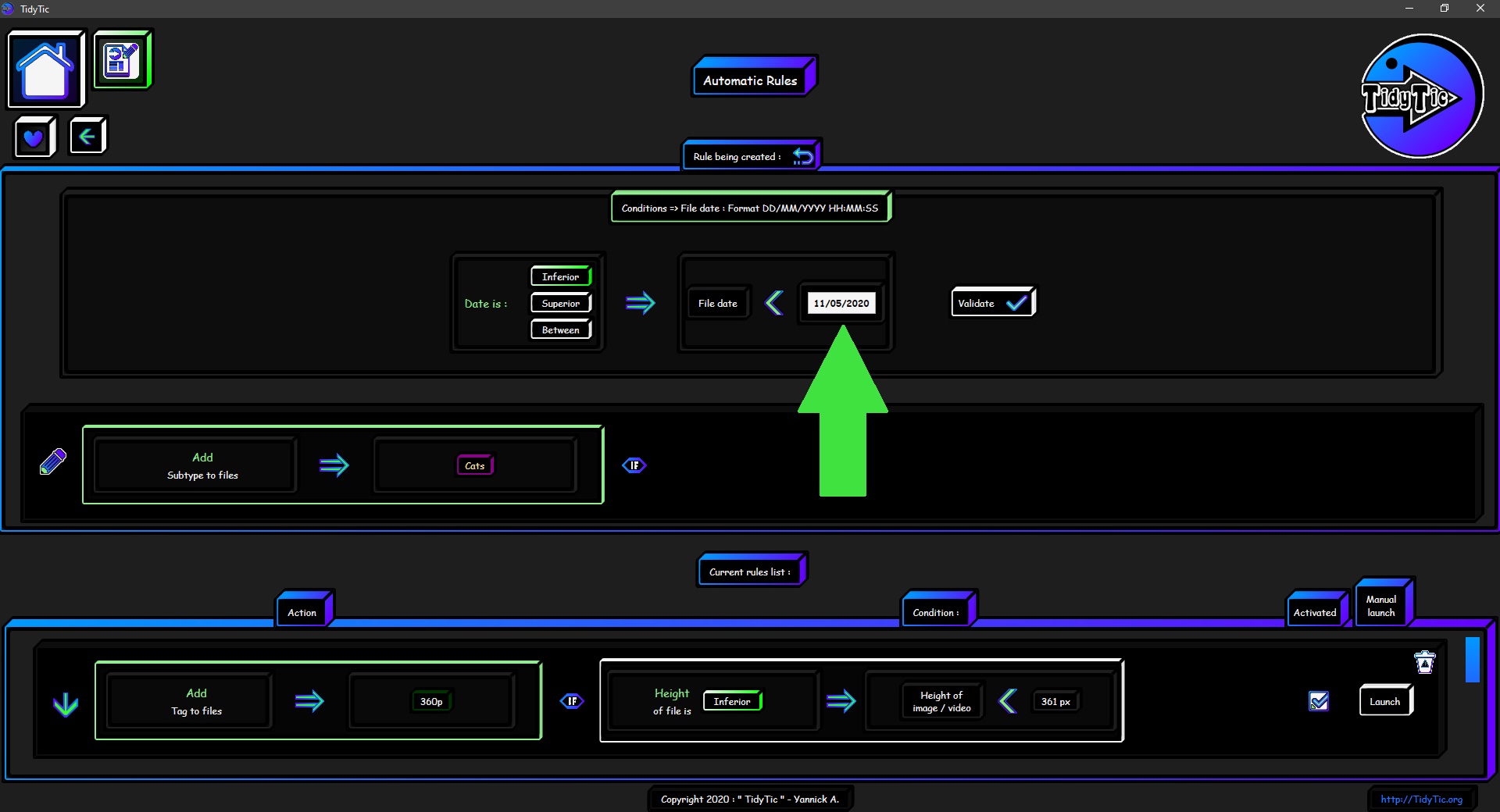Click the Height of file is label
Screen dimensions: 1500x812
[672, 701]
